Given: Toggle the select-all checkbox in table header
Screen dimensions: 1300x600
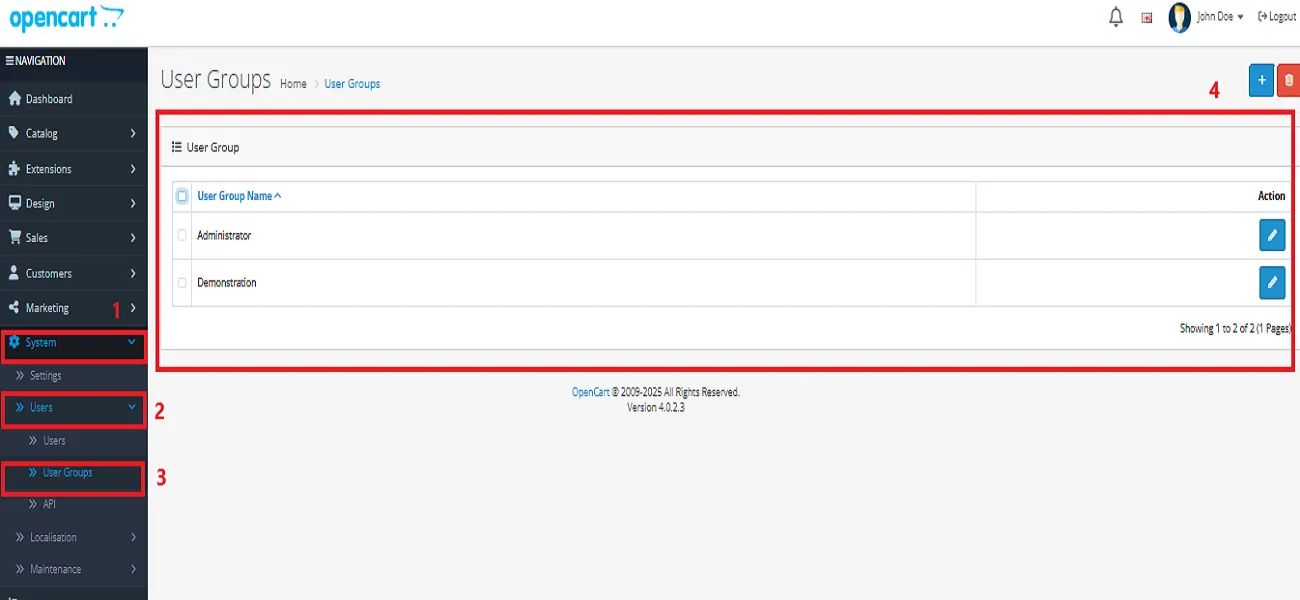Looking at the screenshot, I should coord(182,196).
